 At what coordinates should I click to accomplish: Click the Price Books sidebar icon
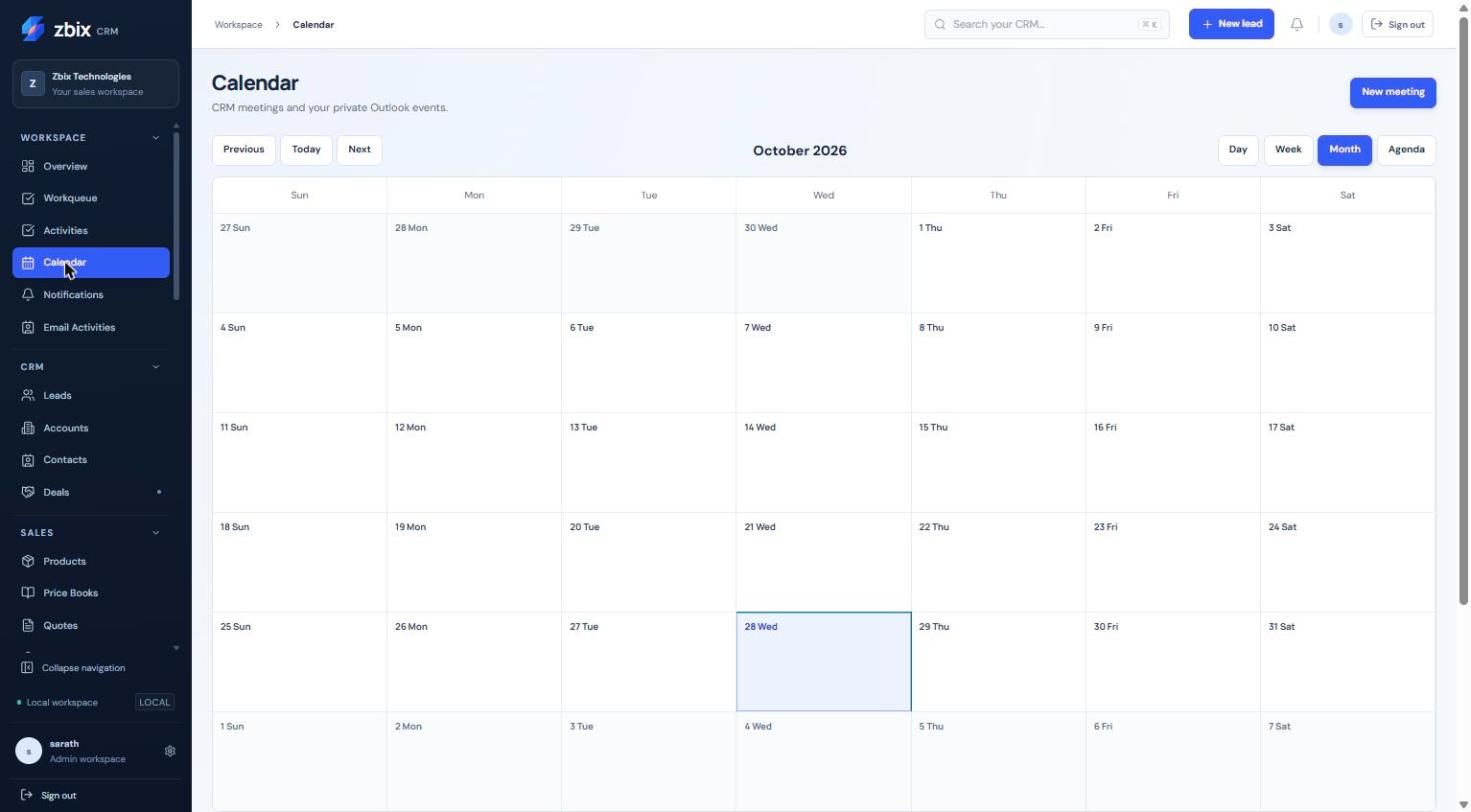click(28, 593)
